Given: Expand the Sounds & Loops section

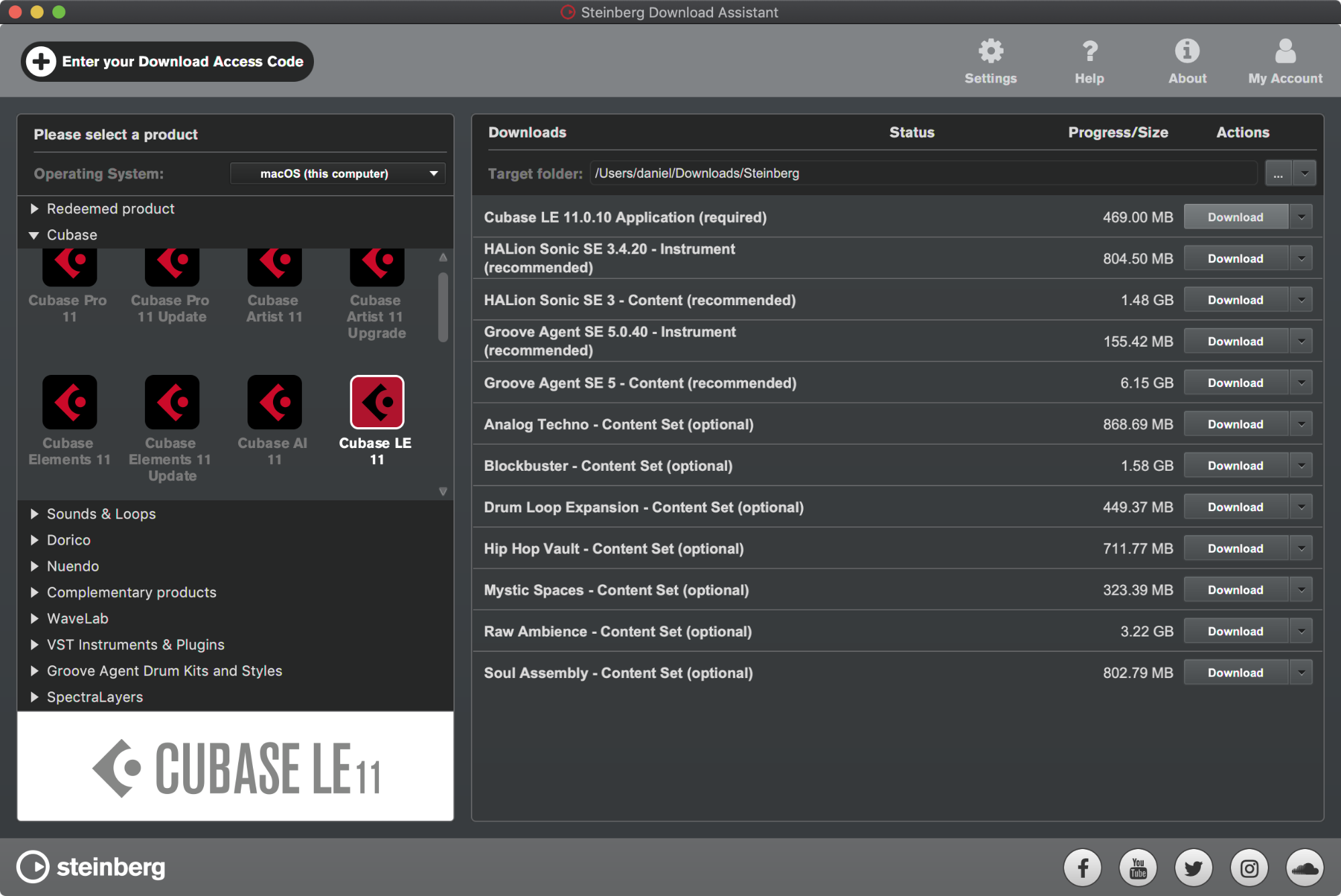Looking at the screenshot, I should click(x=34, y=514).
